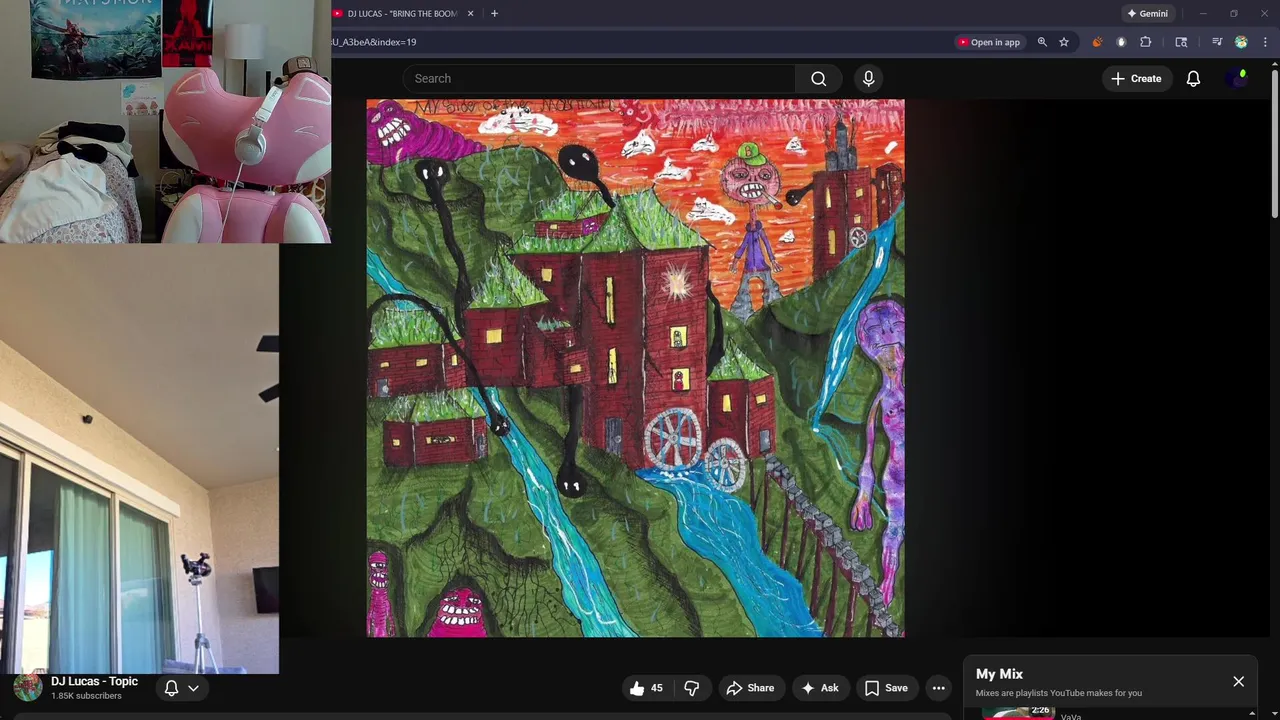The width and height of the screenshot is (1280, 720).
Task: Click the browser address bar URL
Action: tap(374, 42)
